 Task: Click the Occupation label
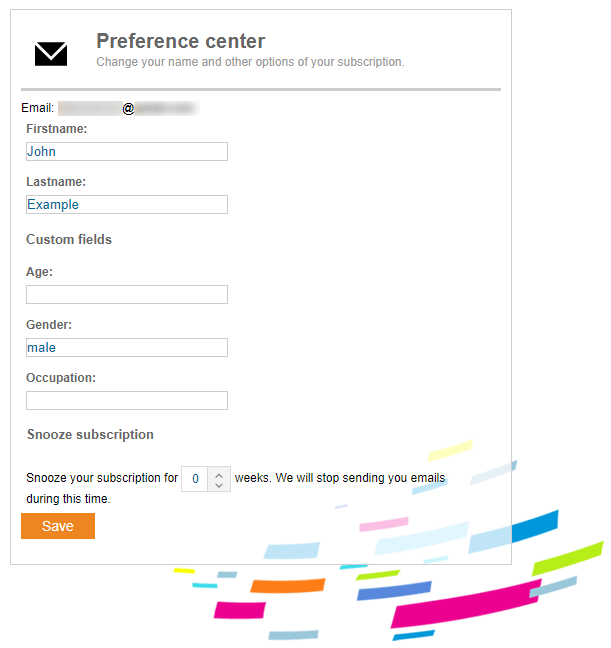point(61,378)
